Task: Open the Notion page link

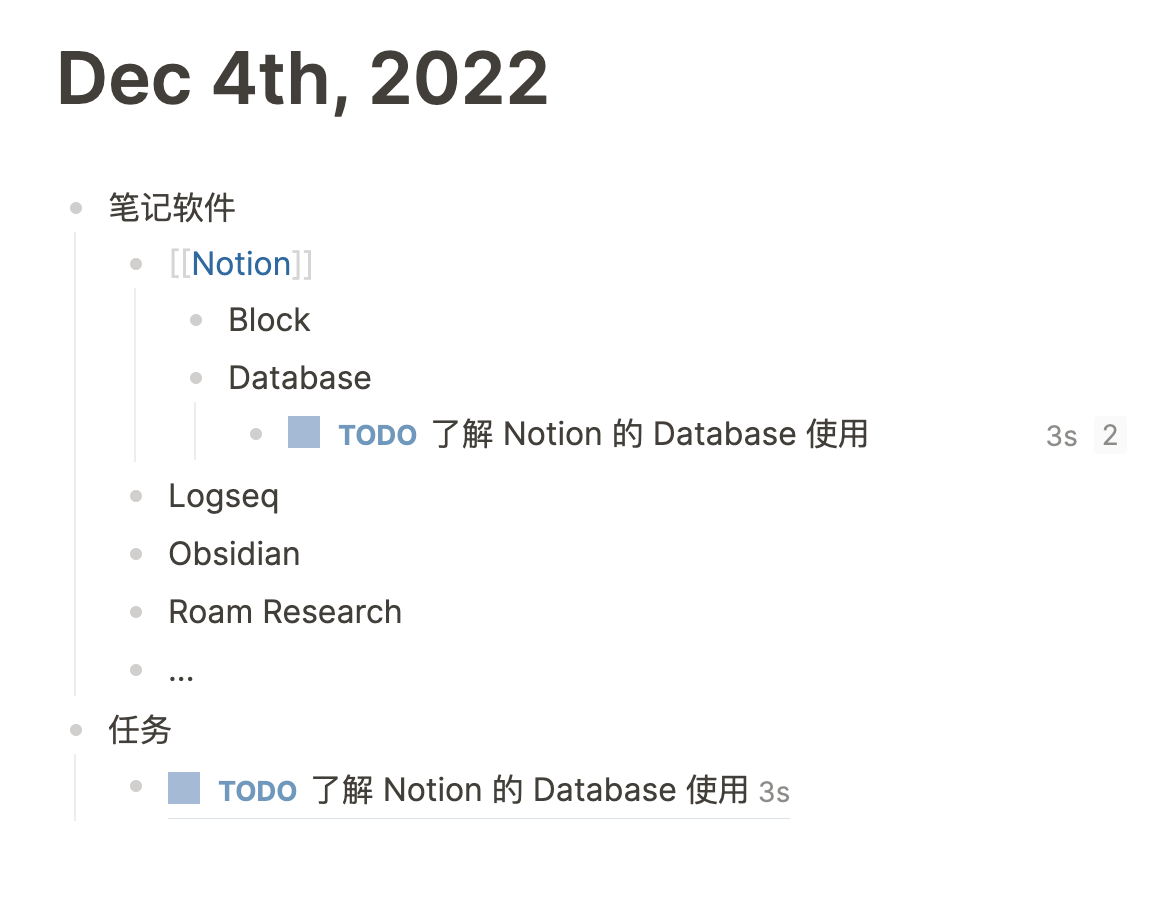Action: tap(241, 264)
